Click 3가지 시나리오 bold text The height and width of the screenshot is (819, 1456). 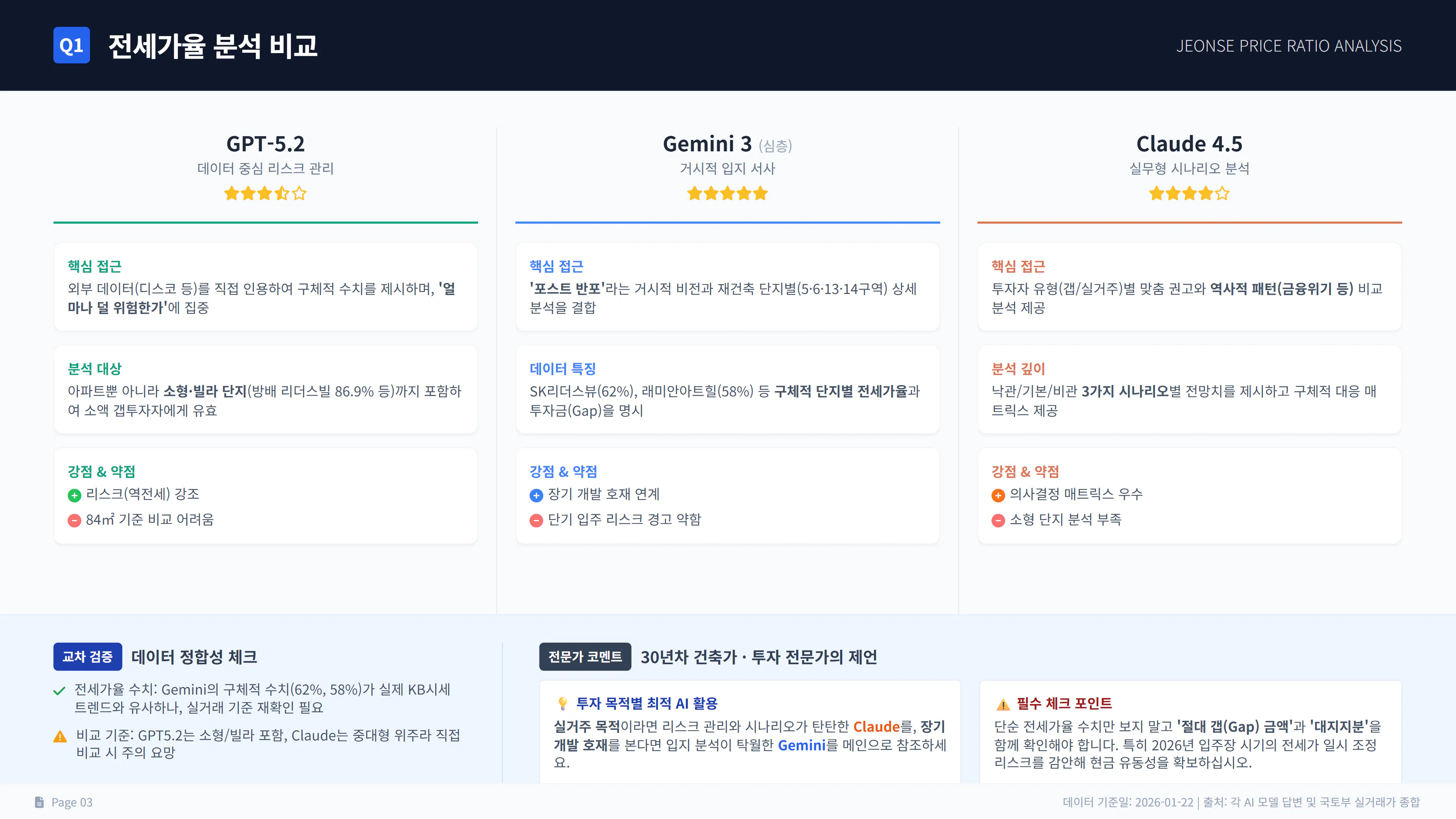[x=1125, y=392]
